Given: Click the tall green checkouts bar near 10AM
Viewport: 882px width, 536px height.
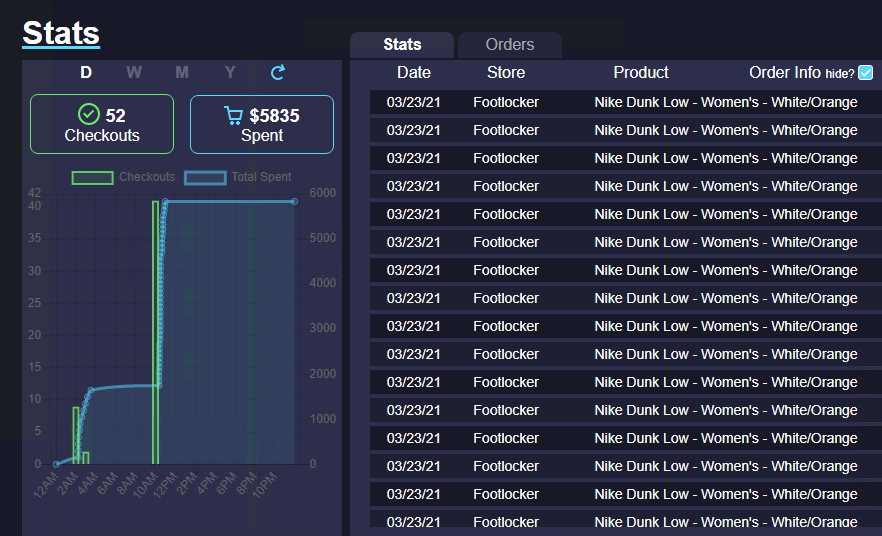Looking at the screenshot, I should pyautogui.click(x=155, y=332).
